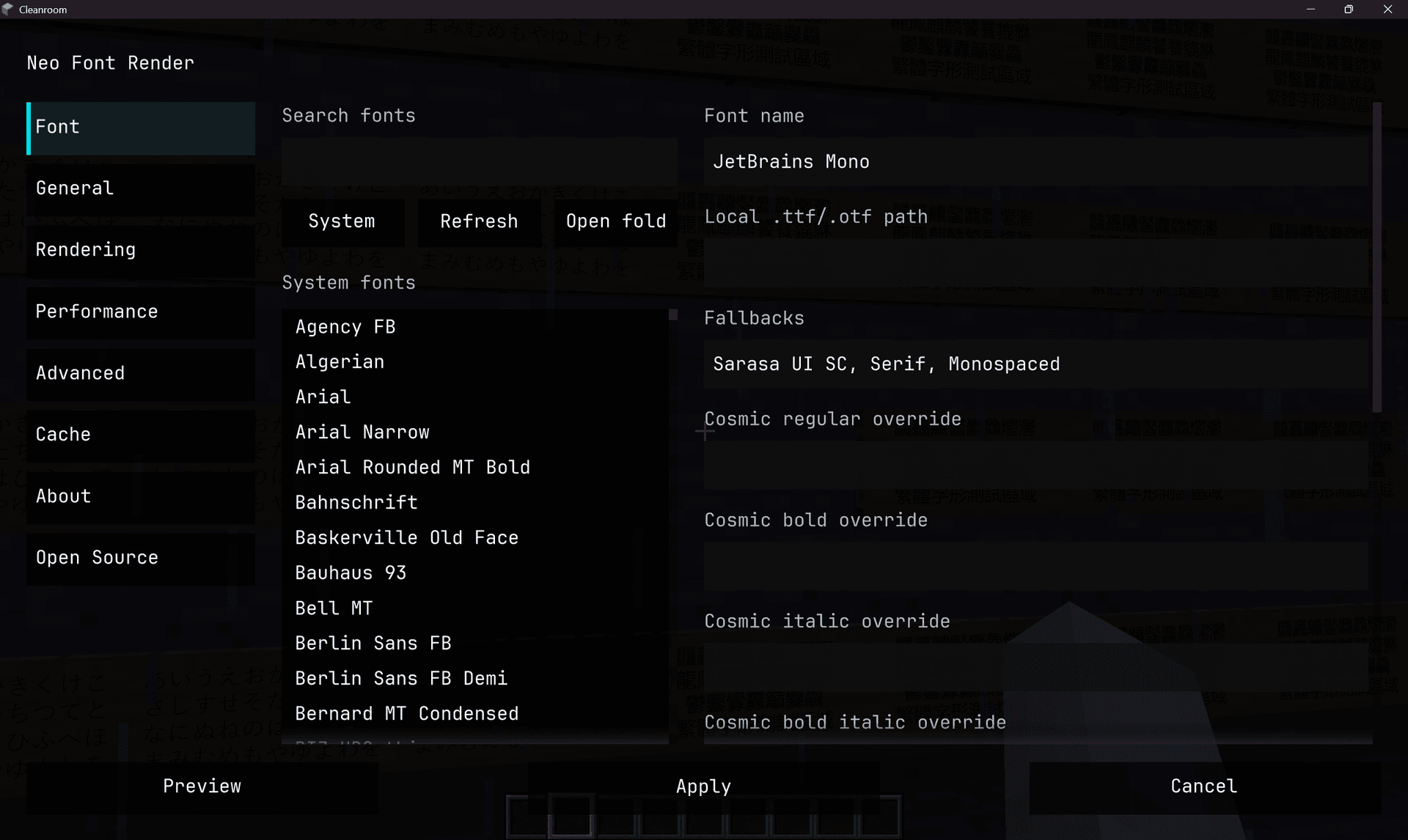Pick Bernard MT Condensed
1408x840 pixels.
pyautogui.click(x=475, y=714)
